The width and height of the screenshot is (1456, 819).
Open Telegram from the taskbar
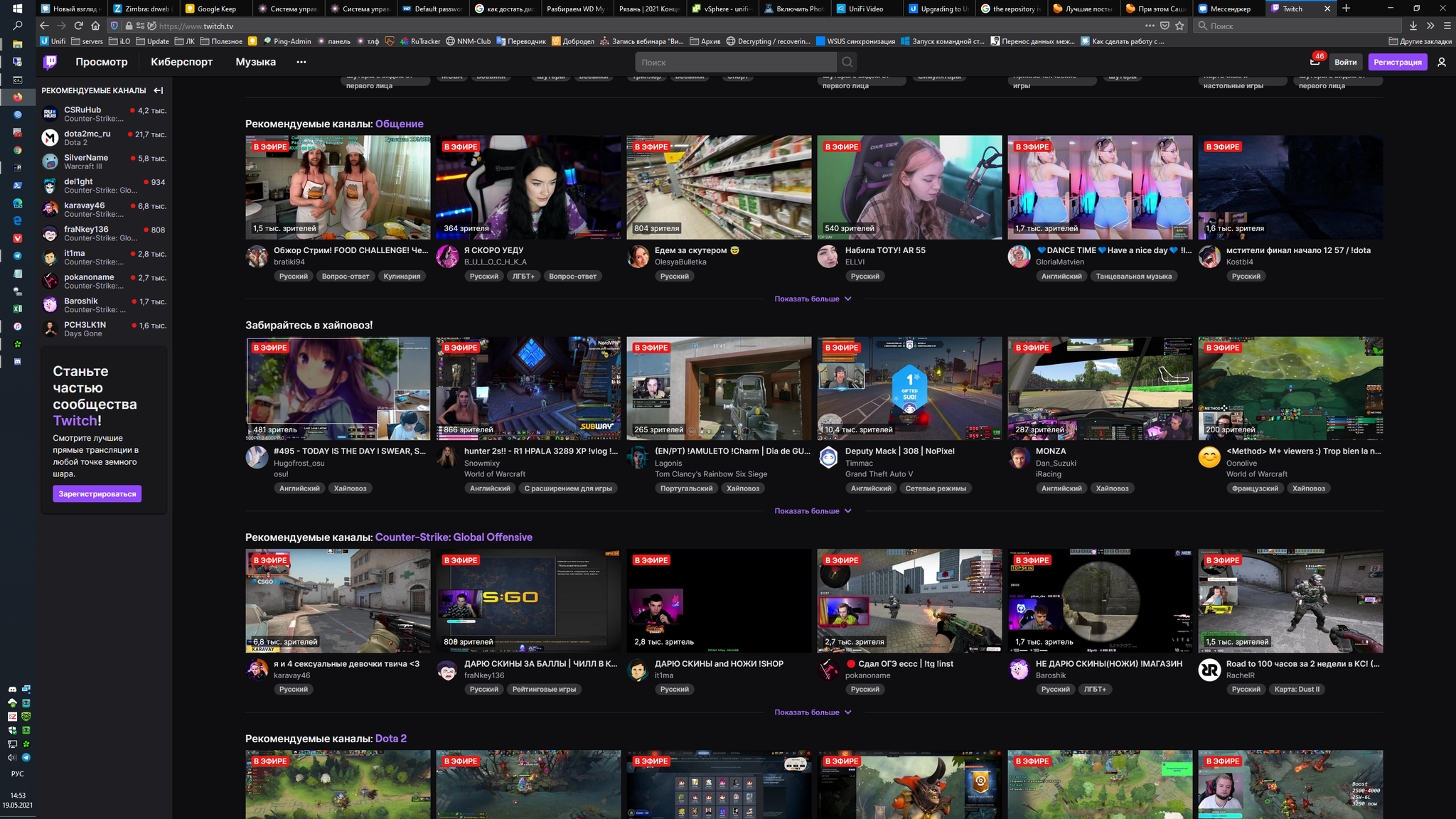(18, 256)
